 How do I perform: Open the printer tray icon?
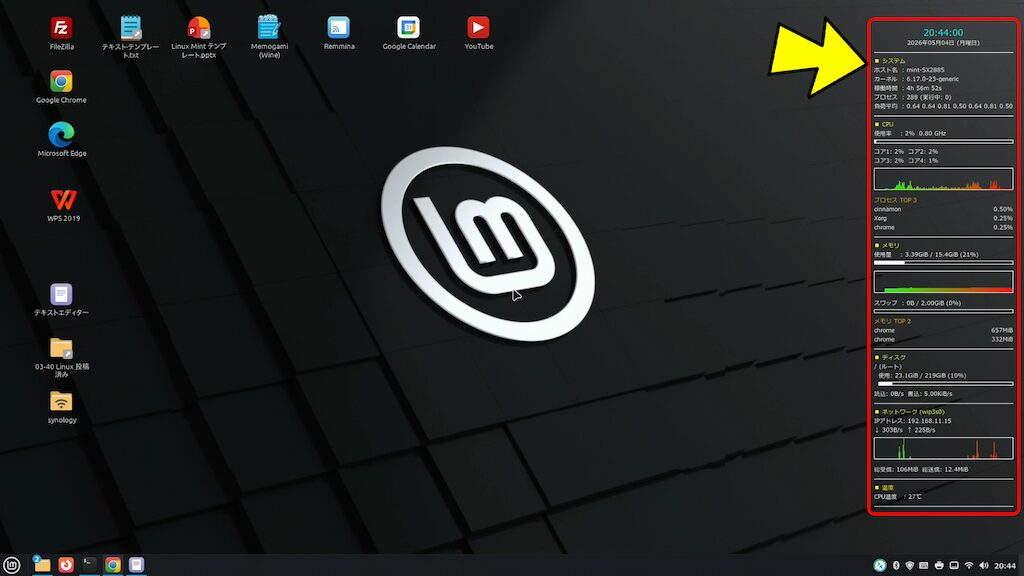(938, 566)
